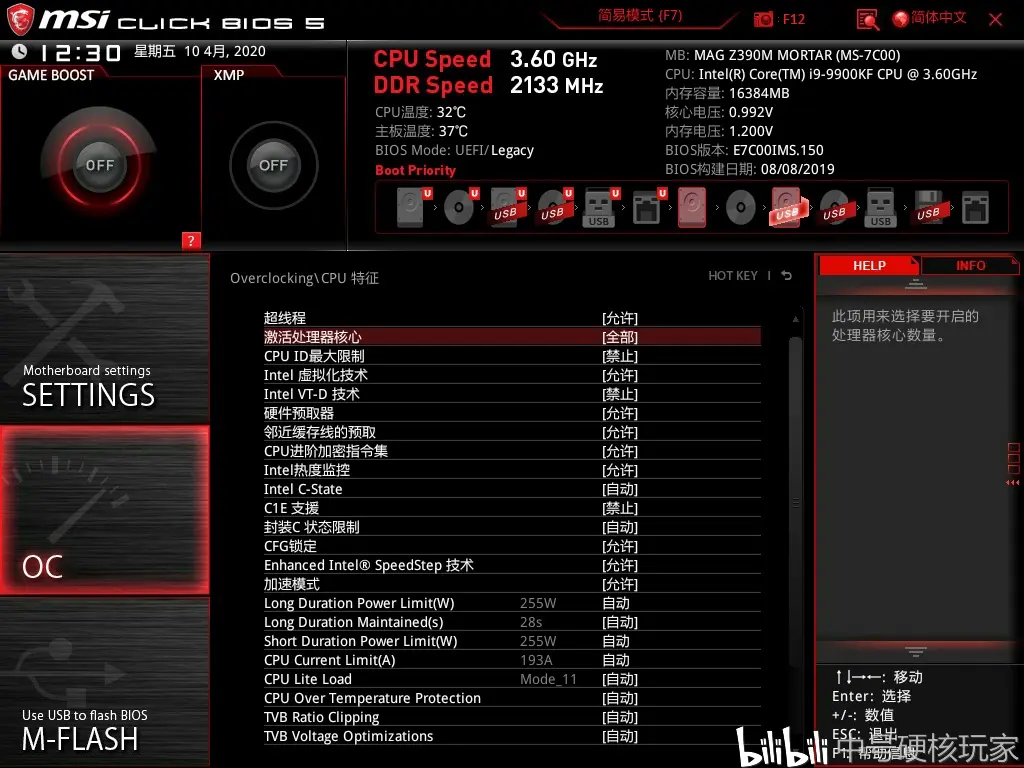Click the globe language icon
The height and width of the screenshot is (768, 1024).
900,19
